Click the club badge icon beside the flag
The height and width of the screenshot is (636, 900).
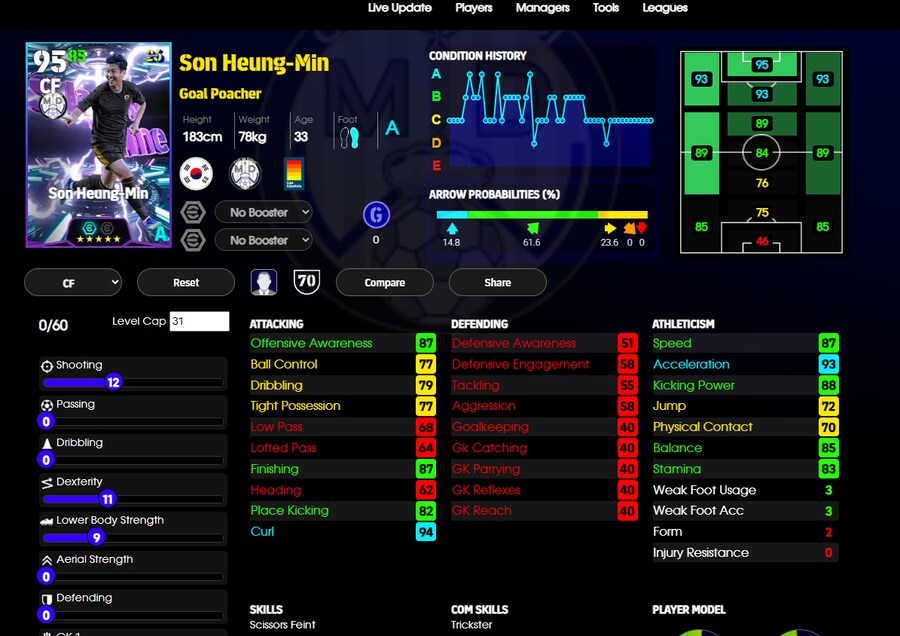click(x=245, y=173)
